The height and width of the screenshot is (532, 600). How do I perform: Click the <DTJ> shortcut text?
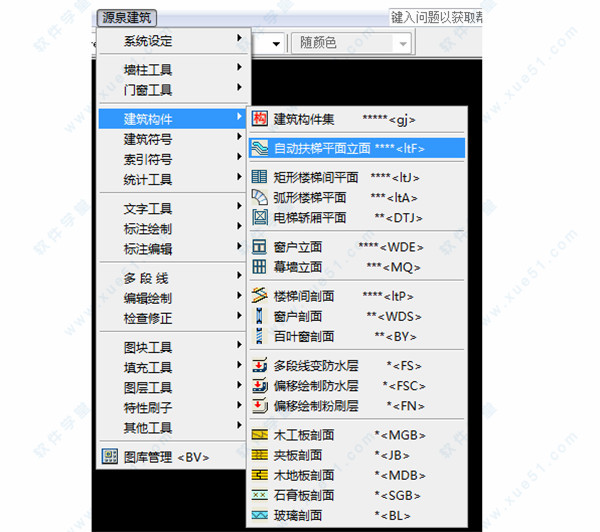click(x=404, y=218)
